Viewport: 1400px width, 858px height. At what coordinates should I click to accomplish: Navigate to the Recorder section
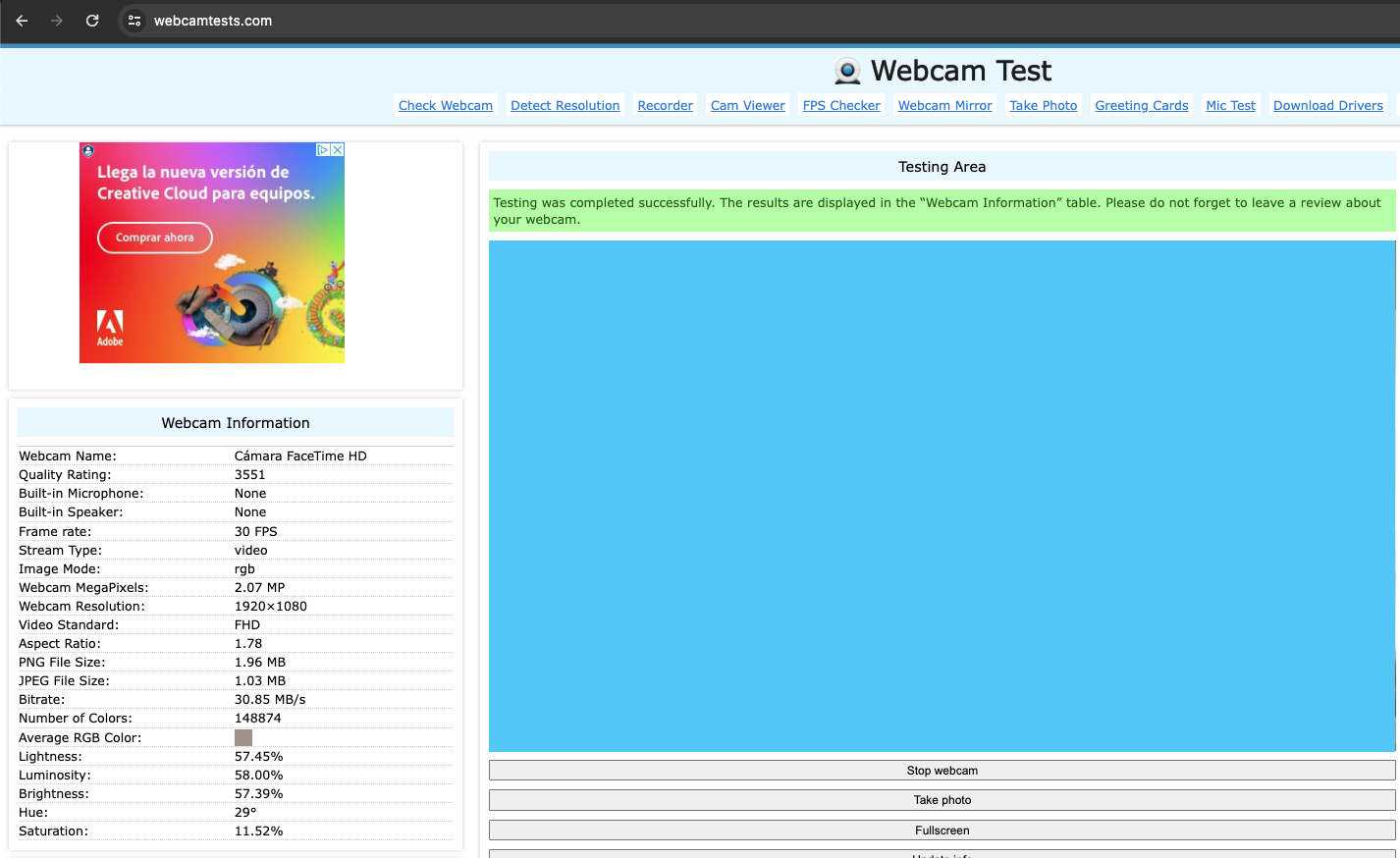[x=665, y=105]
